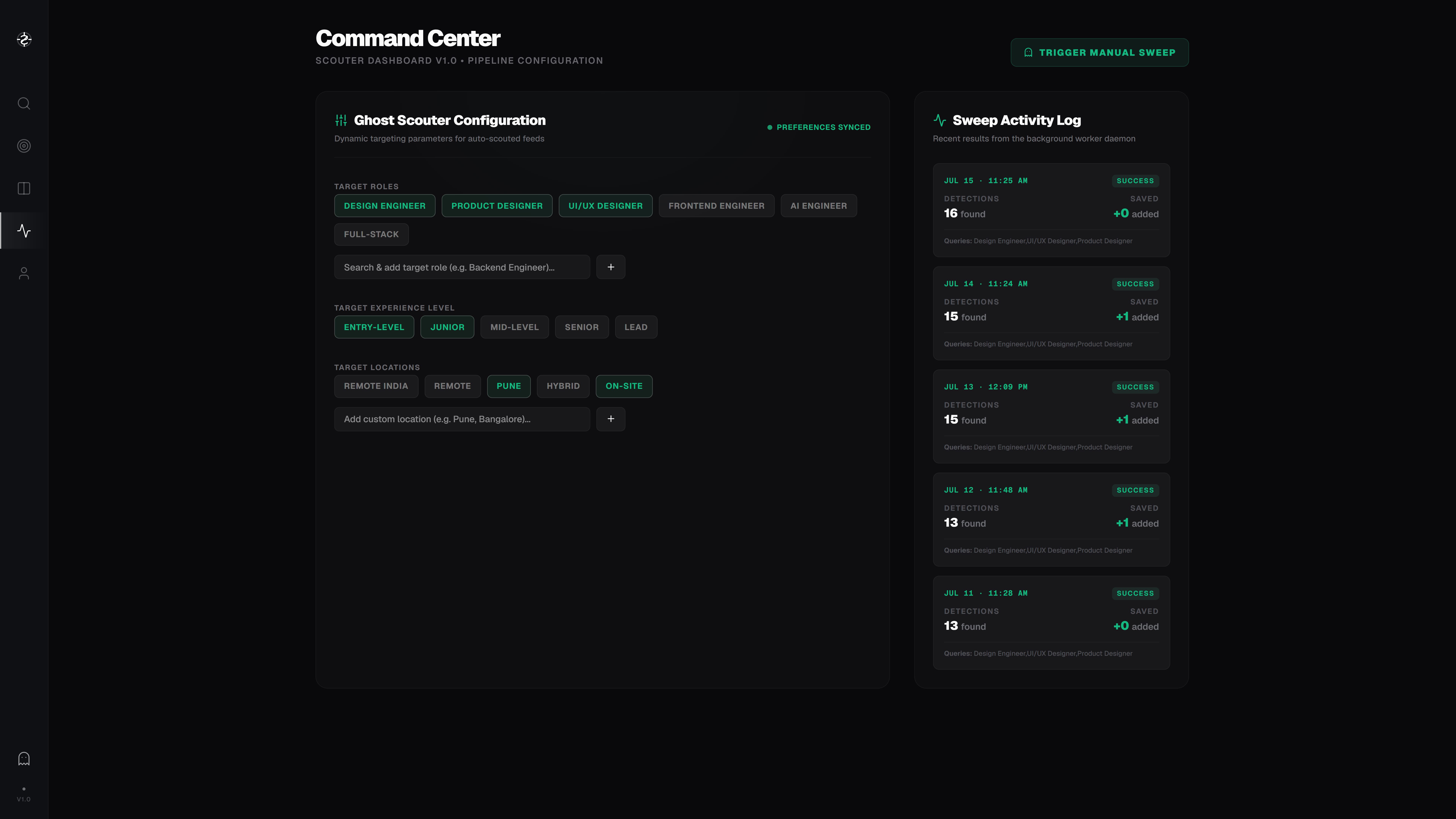Toggle the Product Designer role chip
The width and height of the screenshot is (1456, 819).
point(497,206)
